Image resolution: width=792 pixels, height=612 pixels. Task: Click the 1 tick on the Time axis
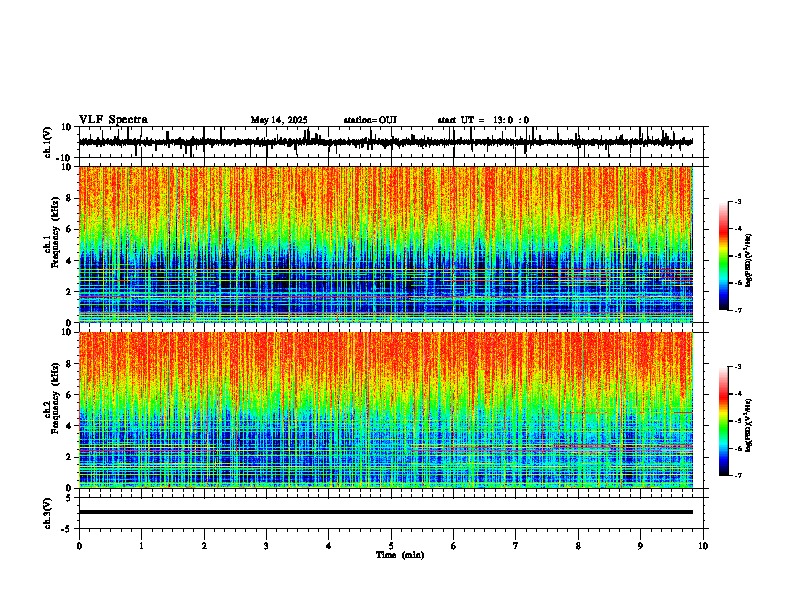(141, 546)
